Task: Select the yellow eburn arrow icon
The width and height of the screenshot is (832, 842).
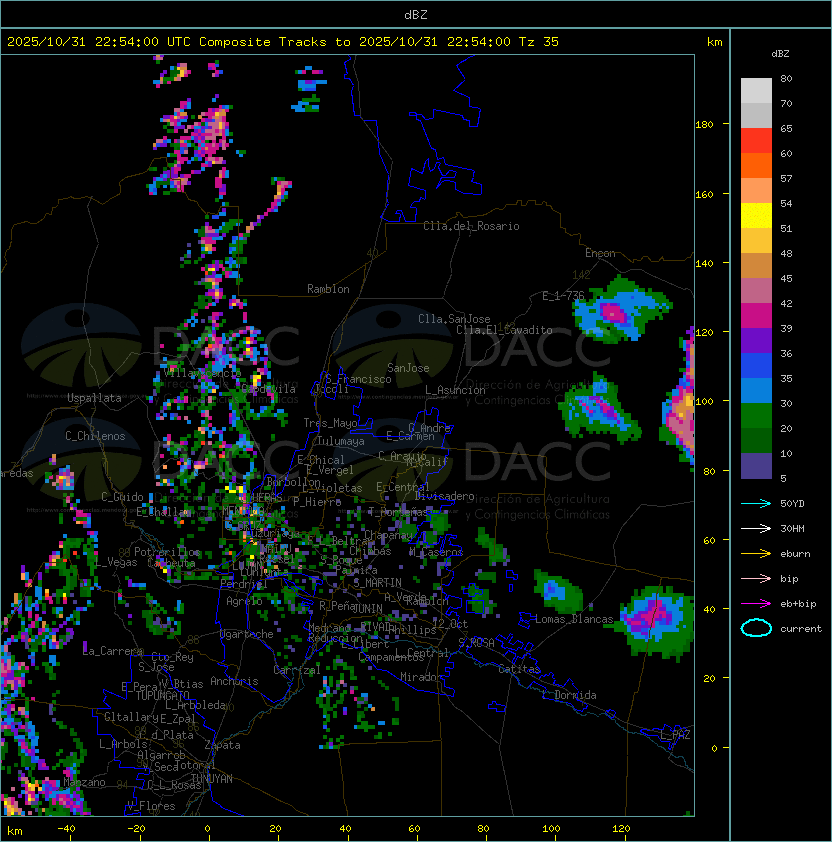Action: pyautogui.click(x=756, y=554)
